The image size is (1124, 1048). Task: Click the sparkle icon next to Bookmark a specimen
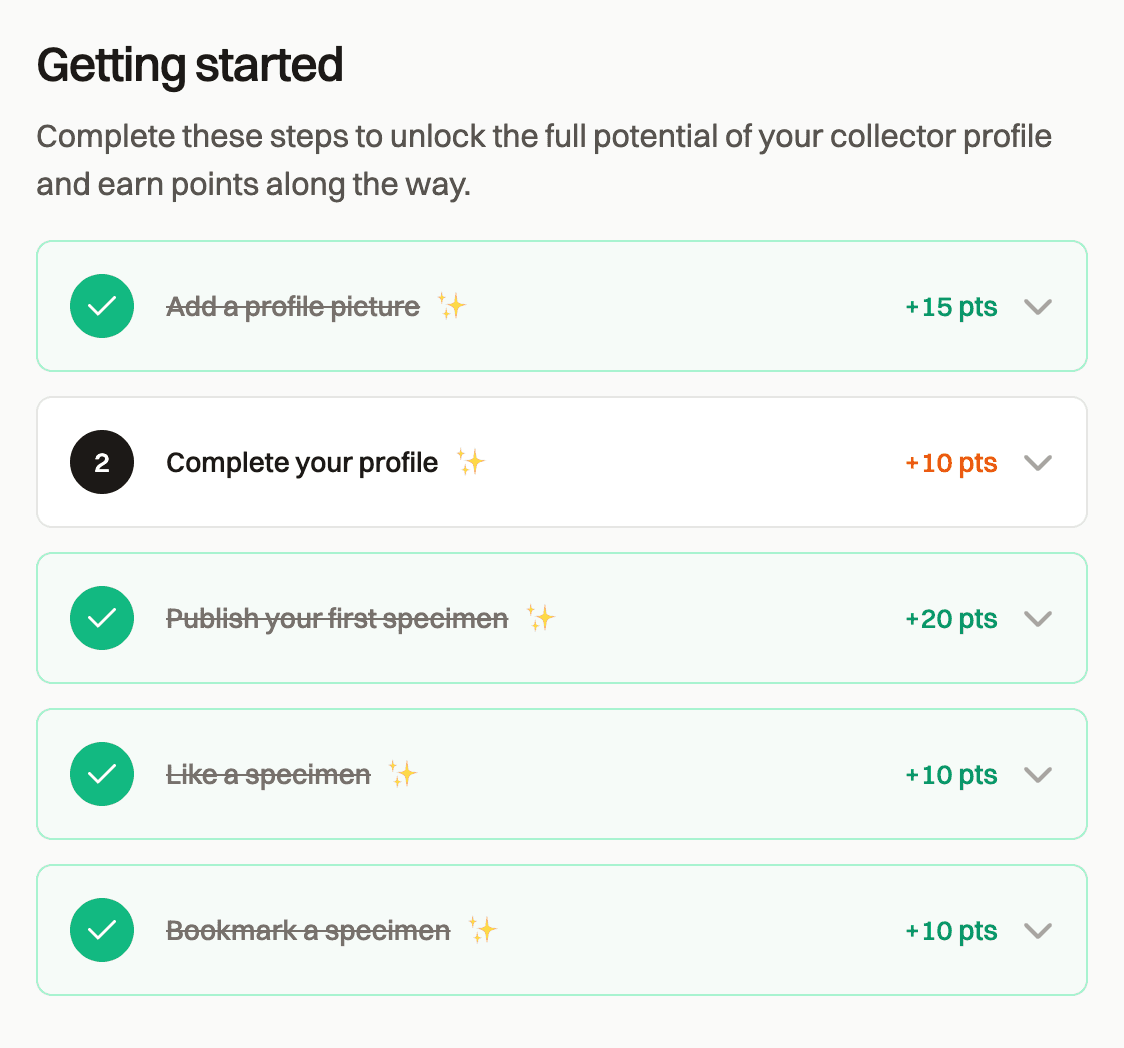point(484,929)
